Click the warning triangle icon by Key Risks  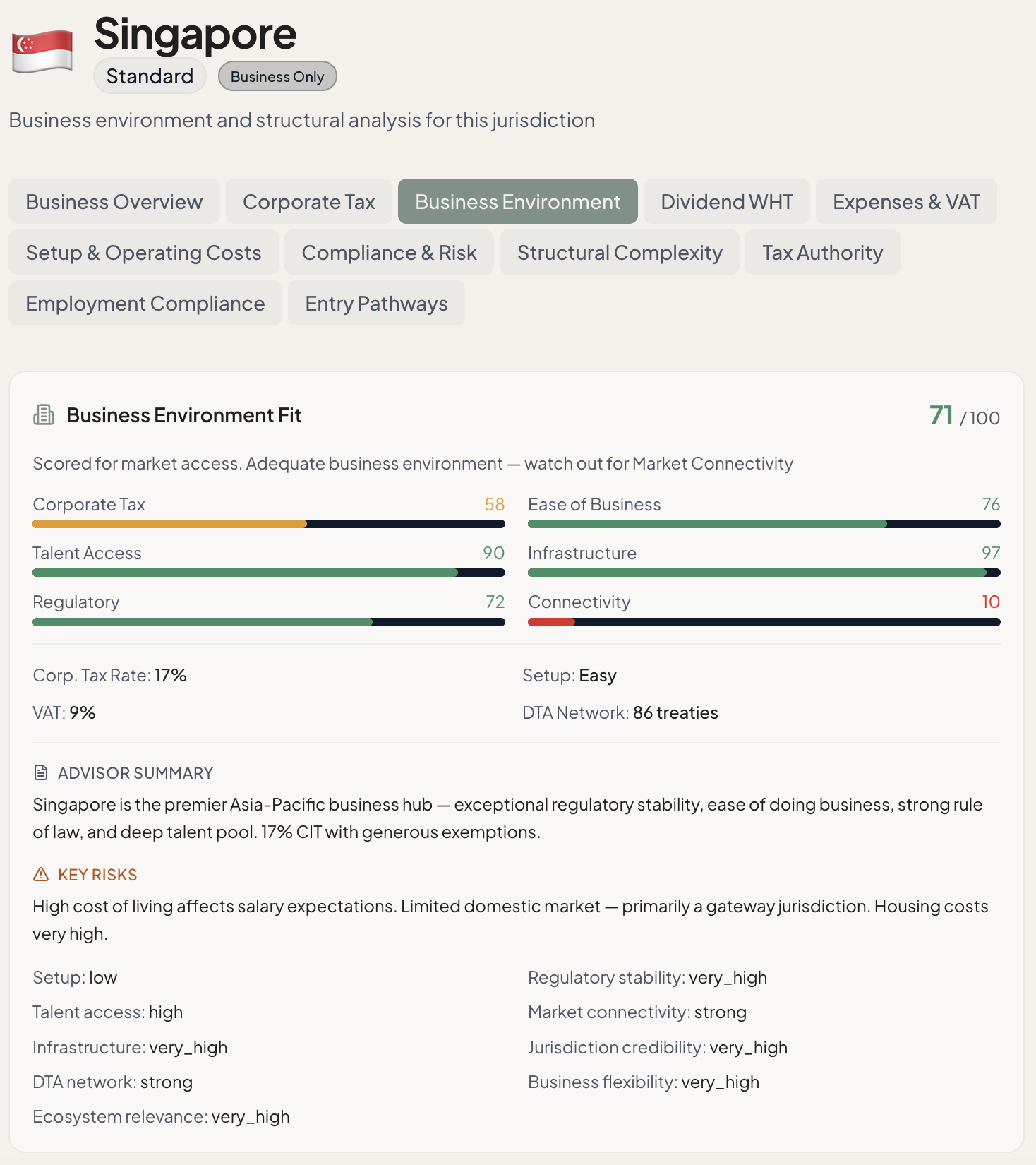[x=41, y=874]
